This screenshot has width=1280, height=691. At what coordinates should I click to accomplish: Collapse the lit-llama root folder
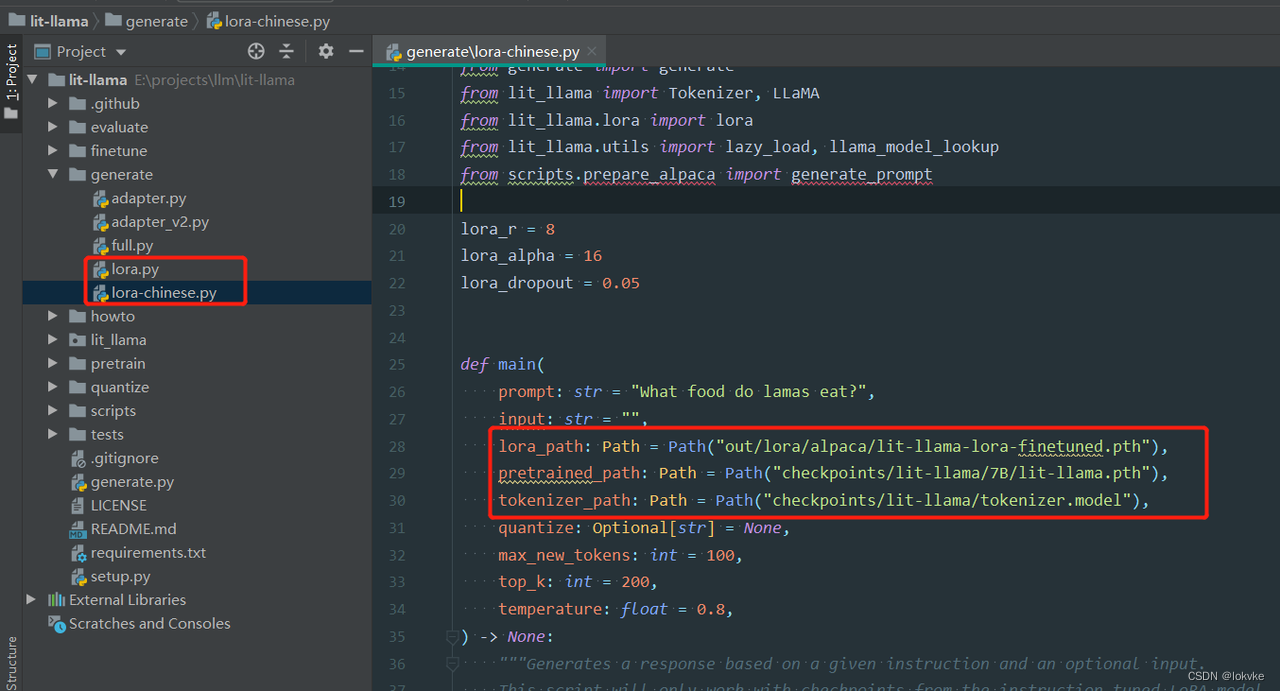tap(33, 80)
